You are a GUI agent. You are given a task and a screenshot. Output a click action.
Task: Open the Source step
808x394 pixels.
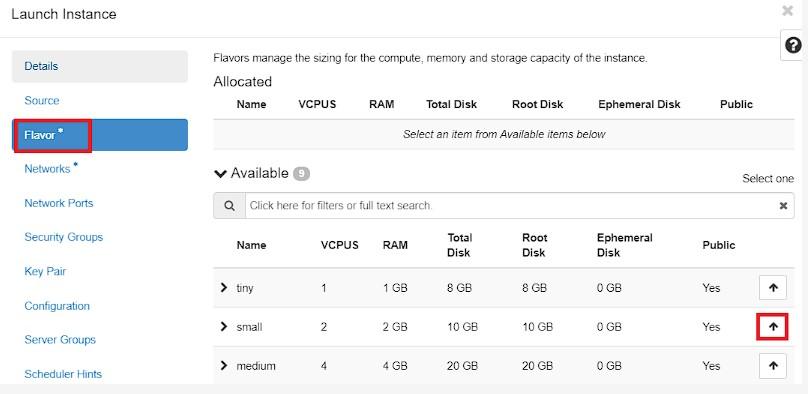point(42,100)
